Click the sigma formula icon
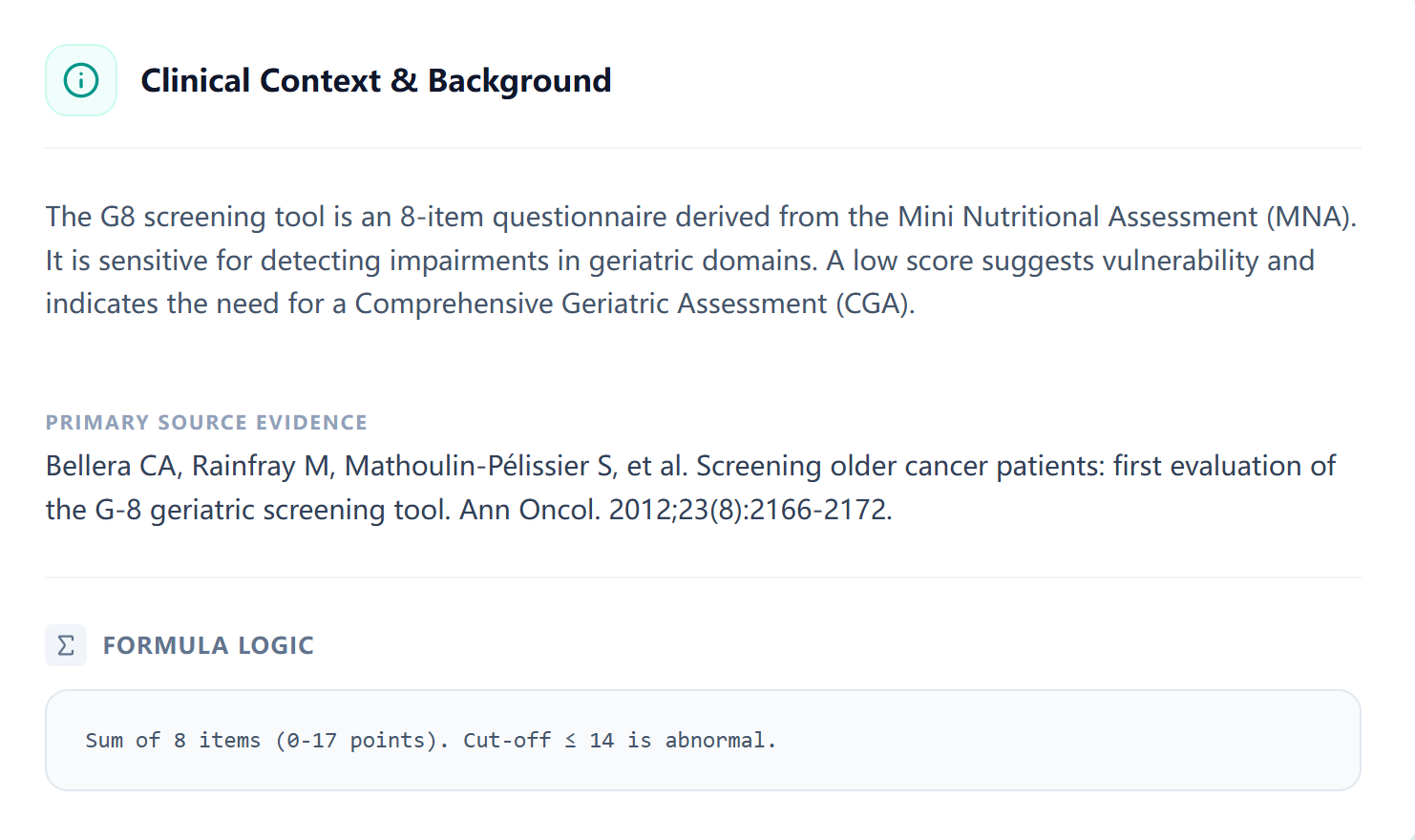The width and height of the screenshot is (1415, 840). click(x=66, y=645)
